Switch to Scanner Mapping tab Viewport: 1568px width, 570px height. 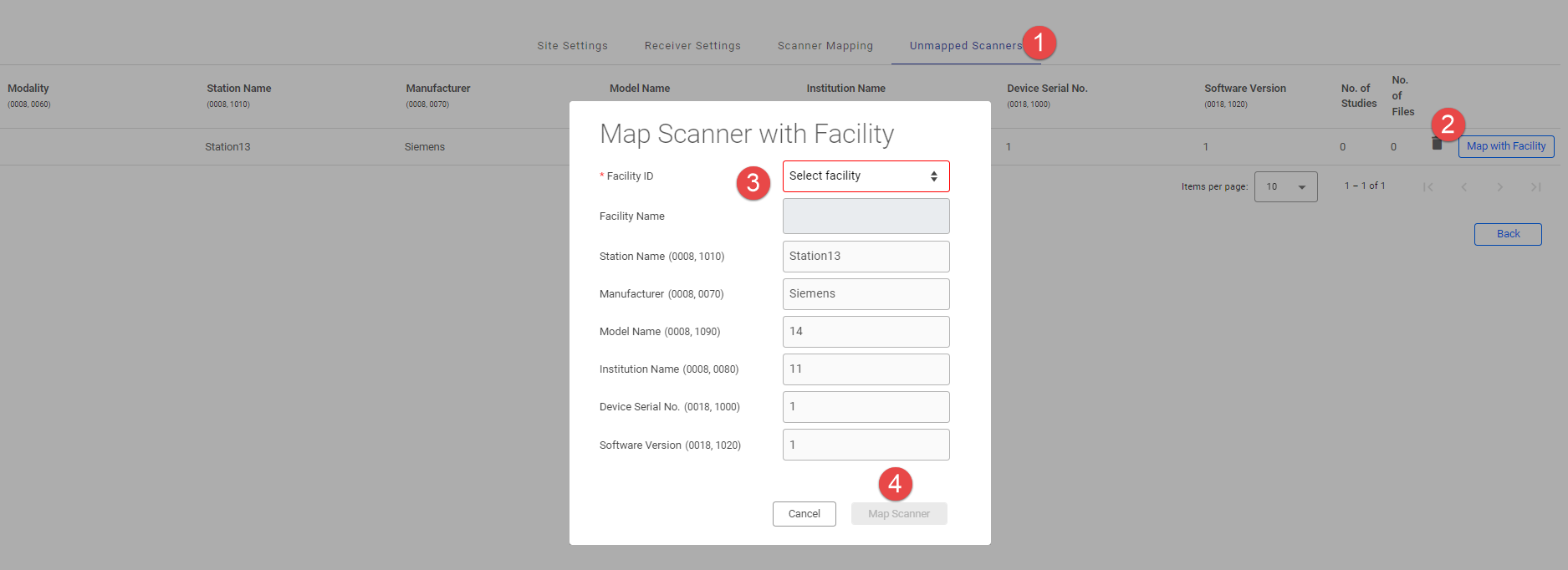click(825, 46)
